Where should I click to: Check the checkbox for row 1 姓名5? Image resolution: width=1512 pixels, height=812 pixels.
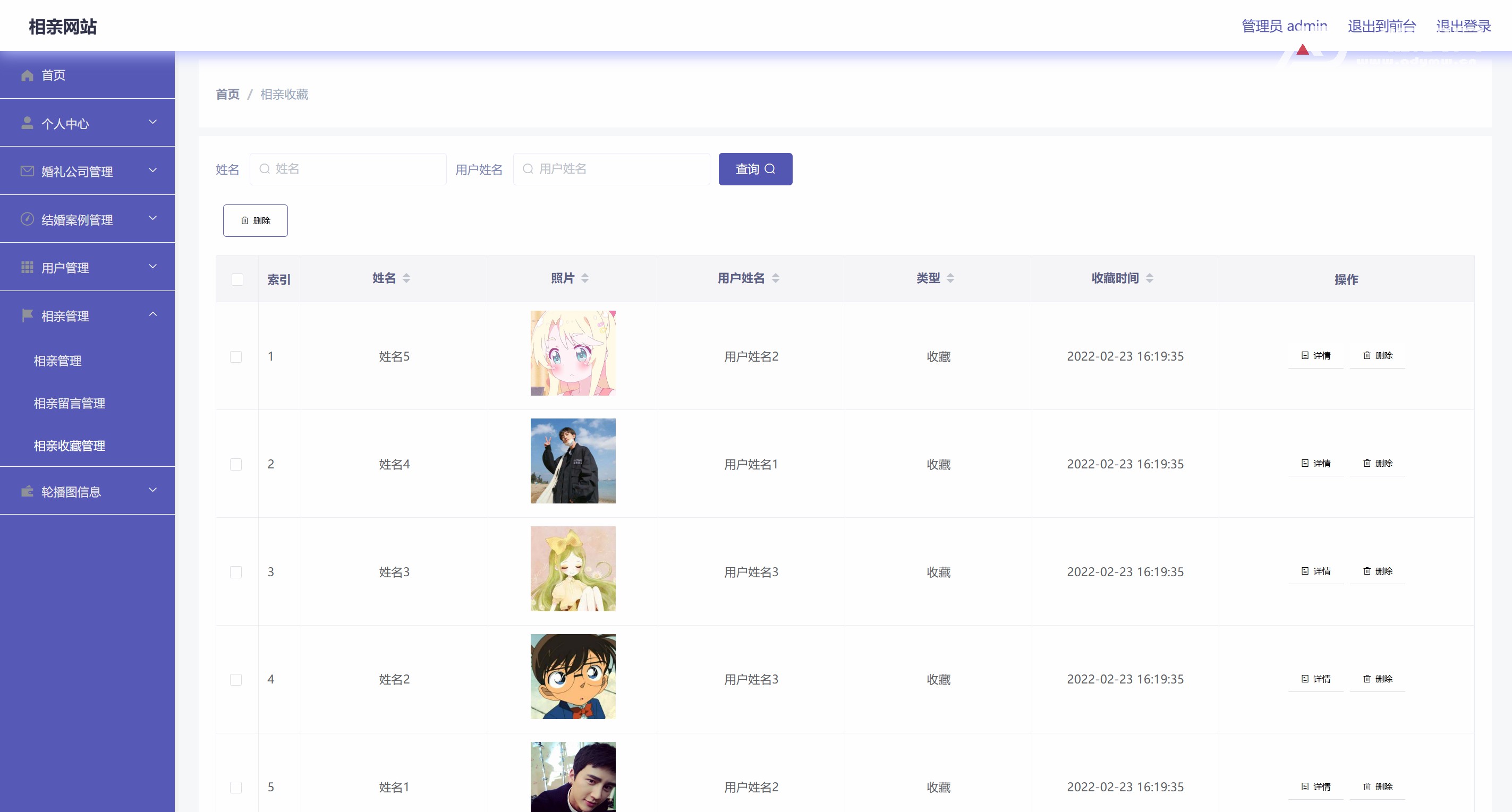236,356
